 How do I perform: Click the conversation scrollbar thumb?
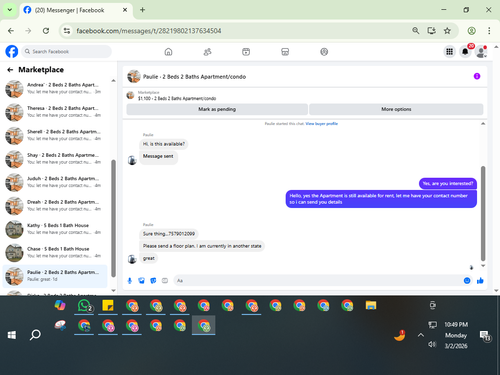[x=483, y=213]
